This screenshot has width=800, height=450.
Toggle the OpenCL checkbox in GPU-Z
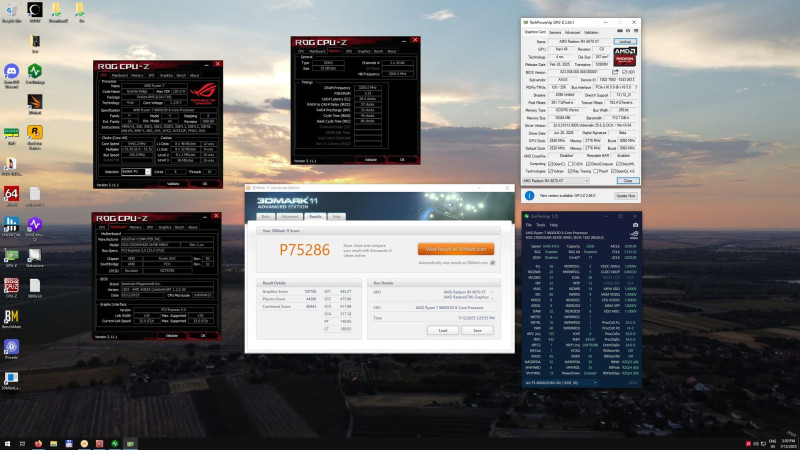pyautogui.click(x=550, y=164)
